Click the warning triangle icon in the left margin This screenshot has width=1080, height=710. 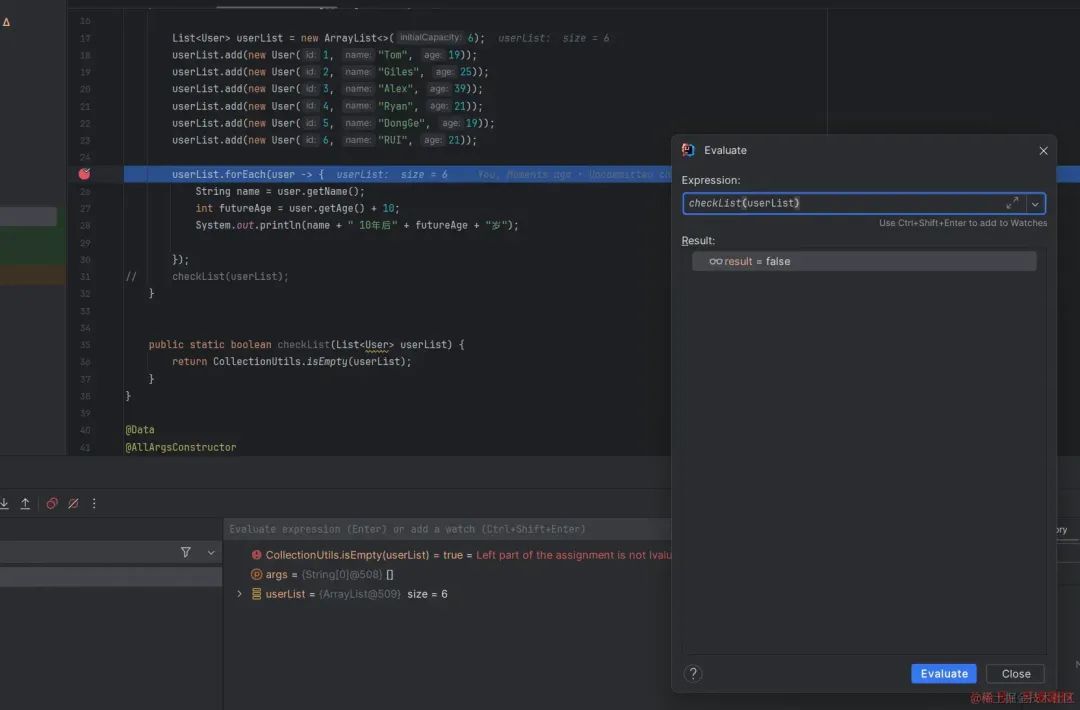pos(6,22)
